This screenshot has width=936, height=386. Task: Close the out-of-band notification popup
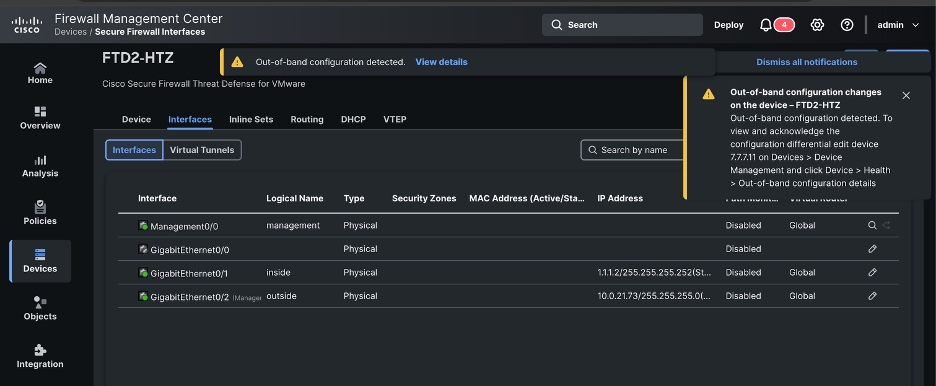906,95
